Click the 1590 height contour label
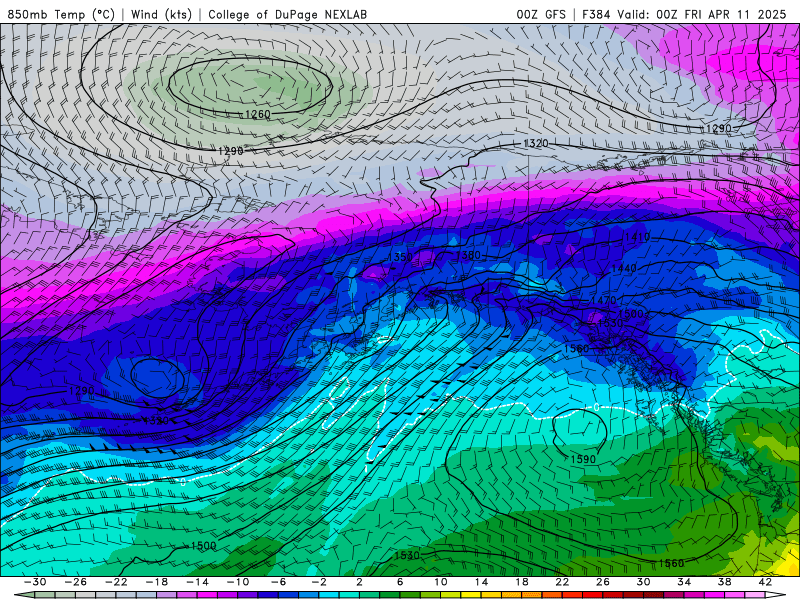Viewport: 800px width, 600px height. [583, 459]
